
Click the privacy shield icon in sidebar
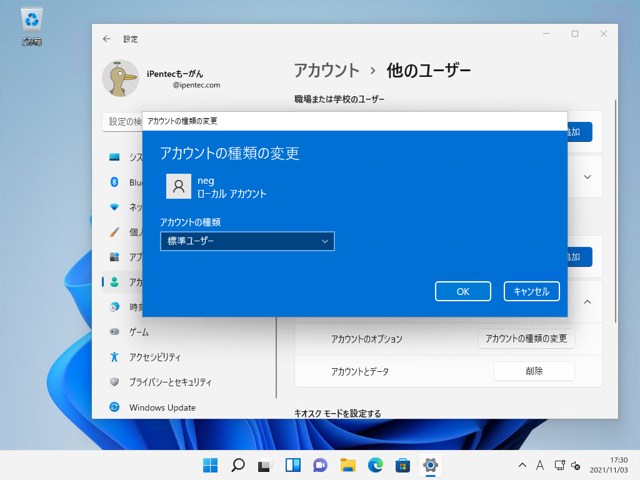114,382
